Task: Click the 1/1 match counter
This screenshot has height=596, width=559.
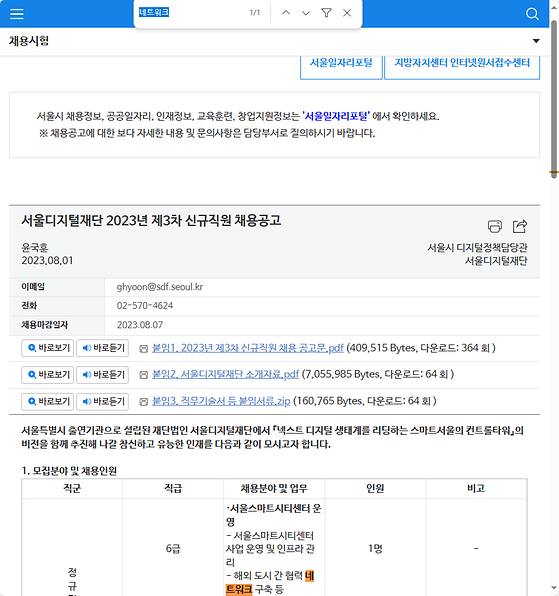Action: point(255,13)
